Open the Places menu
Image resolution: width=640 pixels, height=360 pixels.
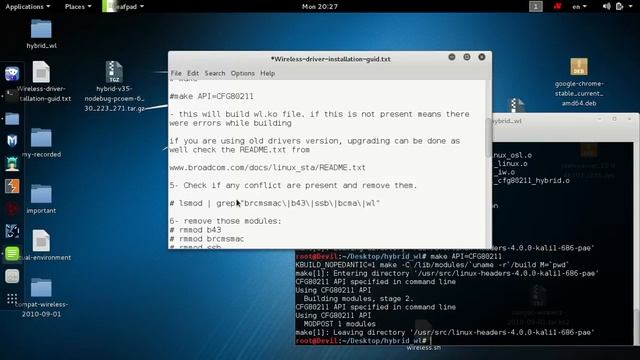coord(78,7)
